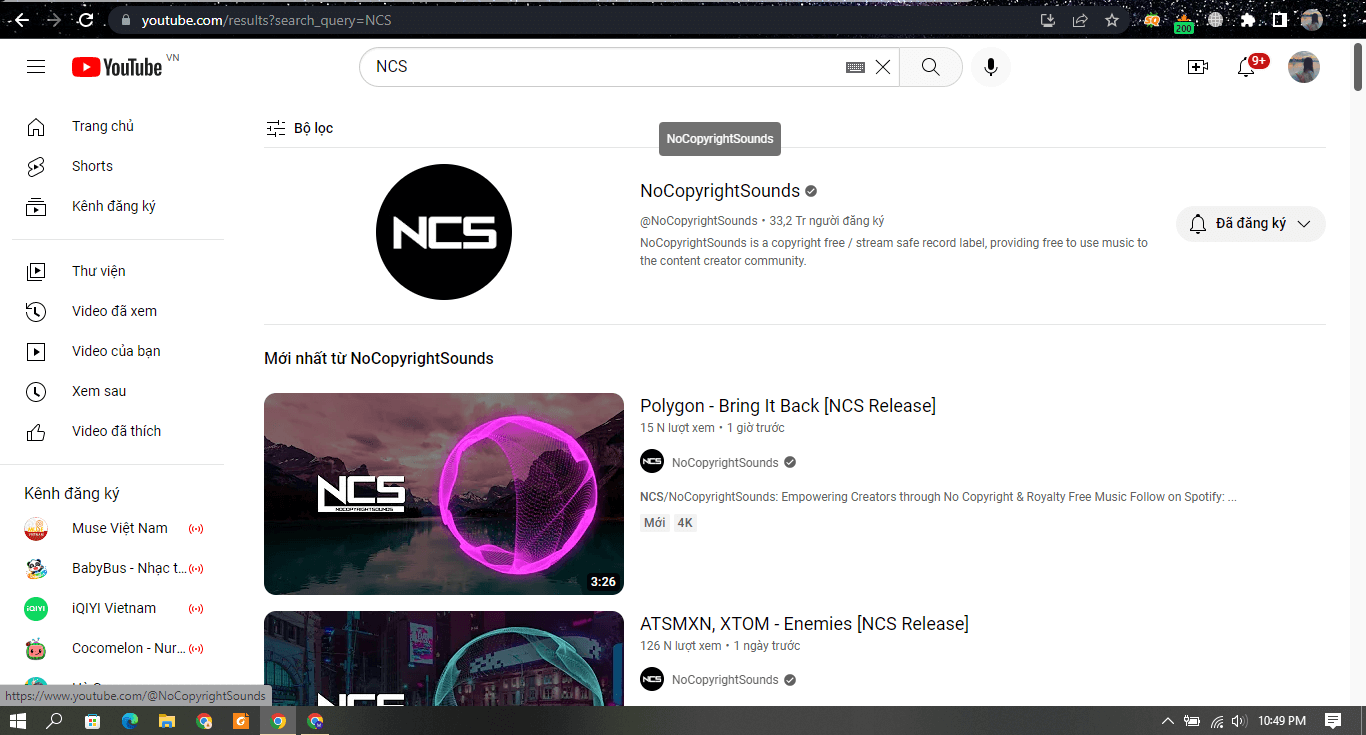Screen dimensions: 1366x735
Task: Open Xem sau watch later list
Action: click(99, 391)
